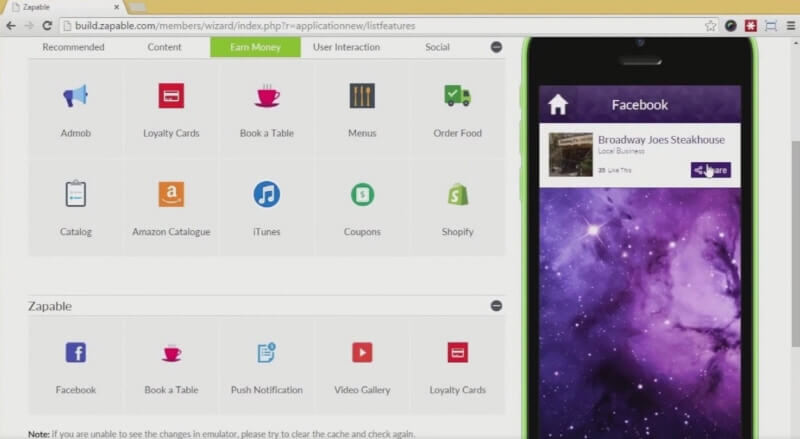Click the Facebook header title in emulator
This screenshot has width=800, height=439.
640,105
